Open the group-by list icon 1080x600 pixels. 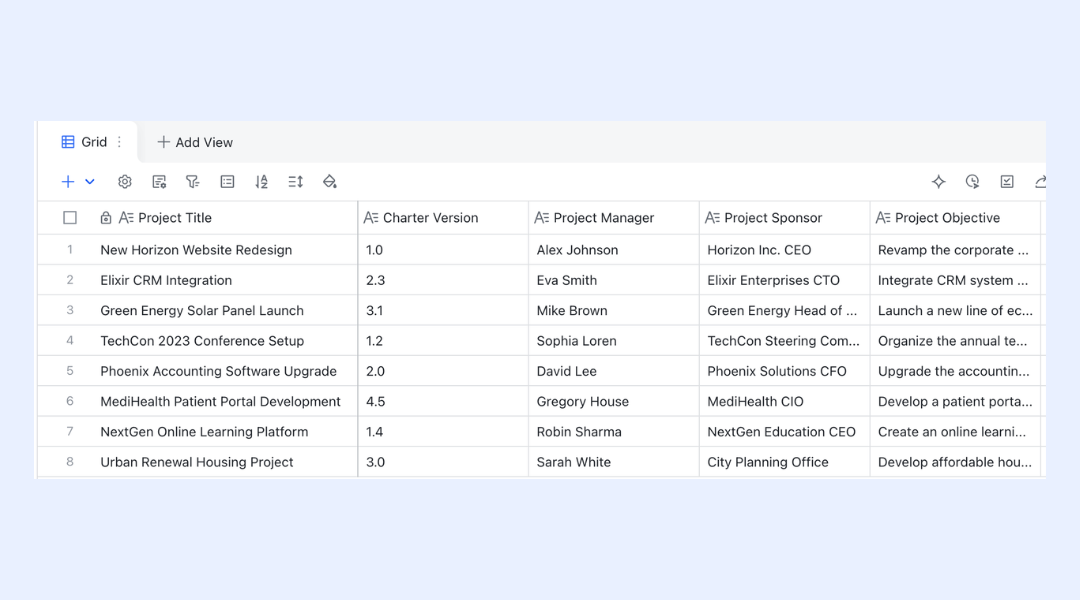[x=227, y=182]
